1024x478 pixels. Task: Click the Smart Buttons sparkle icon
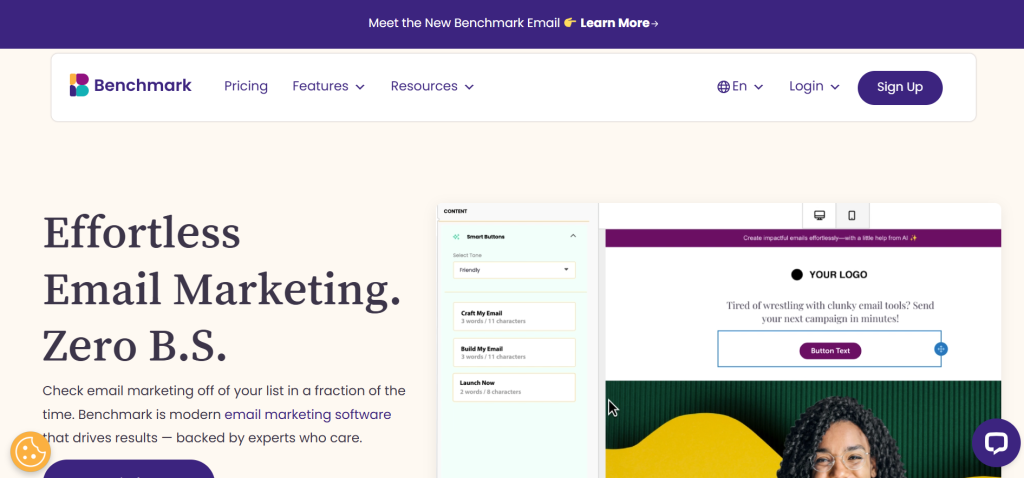click(456, 237)
